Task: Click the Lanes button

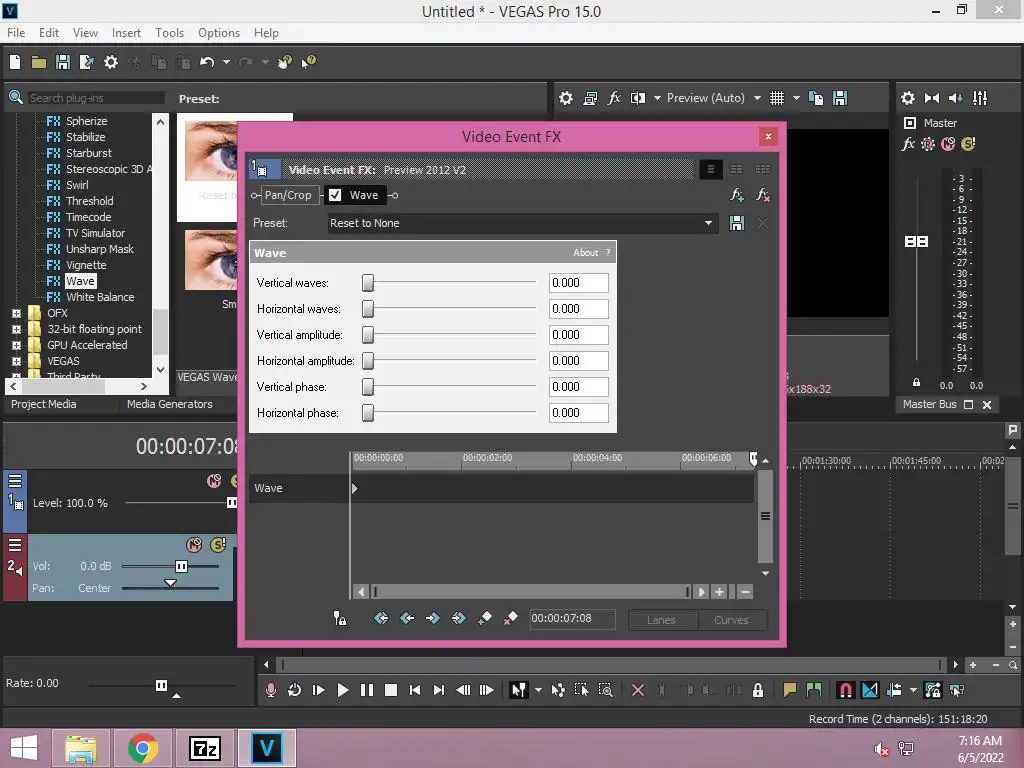Action: [x=662, y=620]
